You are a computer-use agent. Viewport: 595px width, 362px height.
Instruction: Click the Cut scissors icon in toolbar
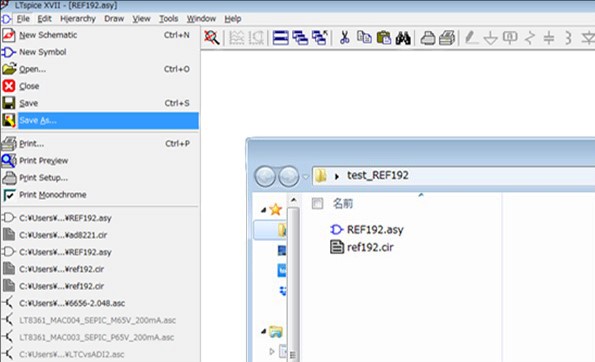tap(345, 38)
